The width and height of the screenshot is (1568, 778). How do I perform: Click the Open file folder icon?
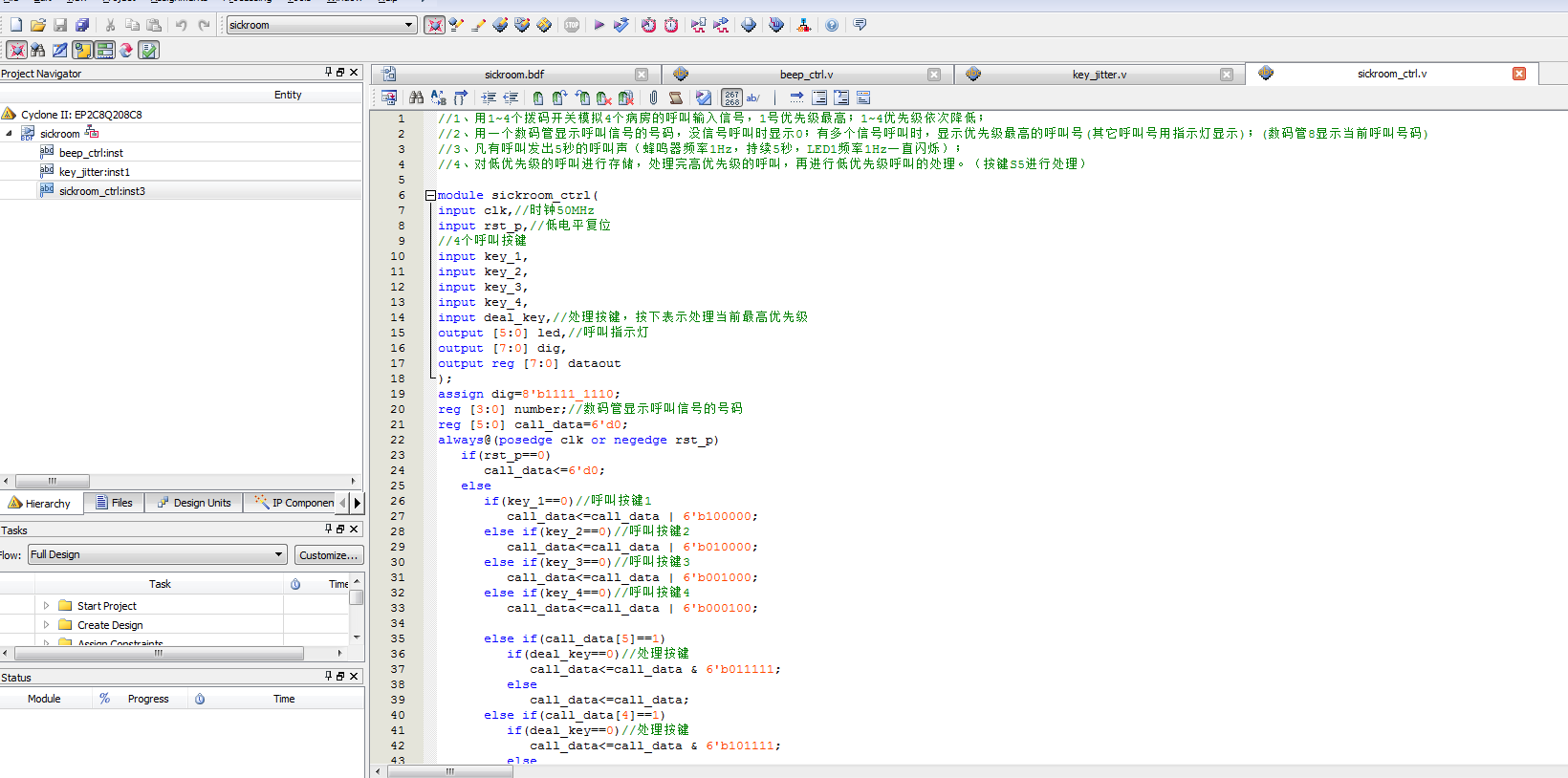click(38, 25)
